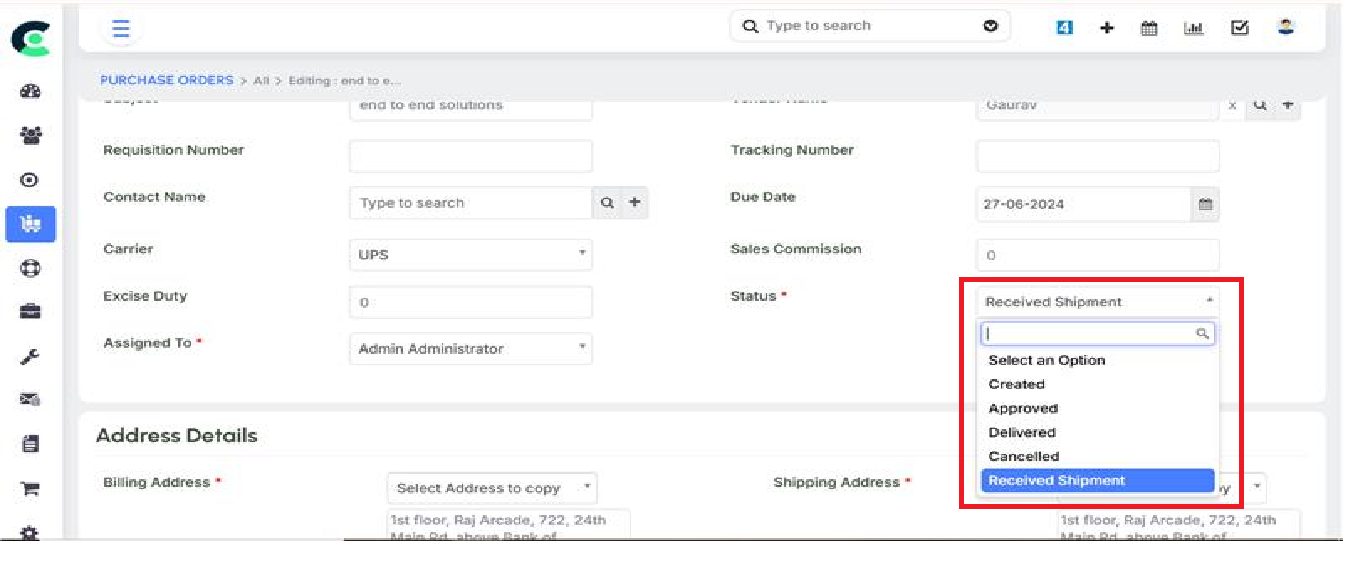Open the dashboard icon in sidebar
Viewport: 1360px width, 564px height.
pyautogui.click(x=30, y=92)
